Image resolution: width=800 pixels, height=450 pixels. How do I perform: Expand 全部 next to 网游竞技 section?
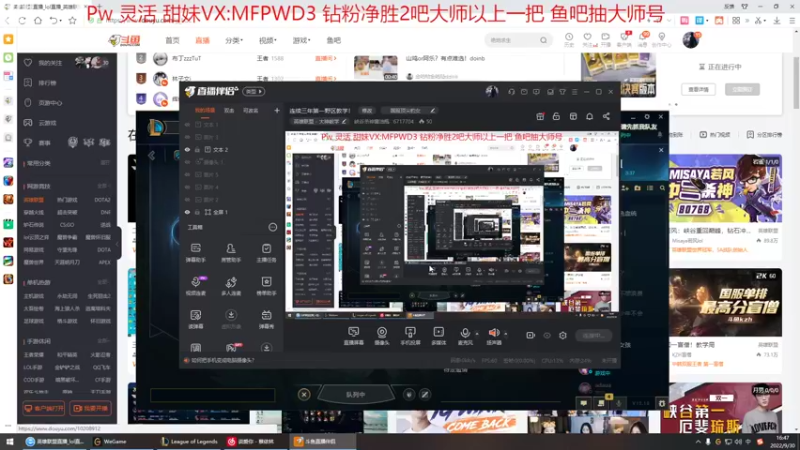point(104,186)
